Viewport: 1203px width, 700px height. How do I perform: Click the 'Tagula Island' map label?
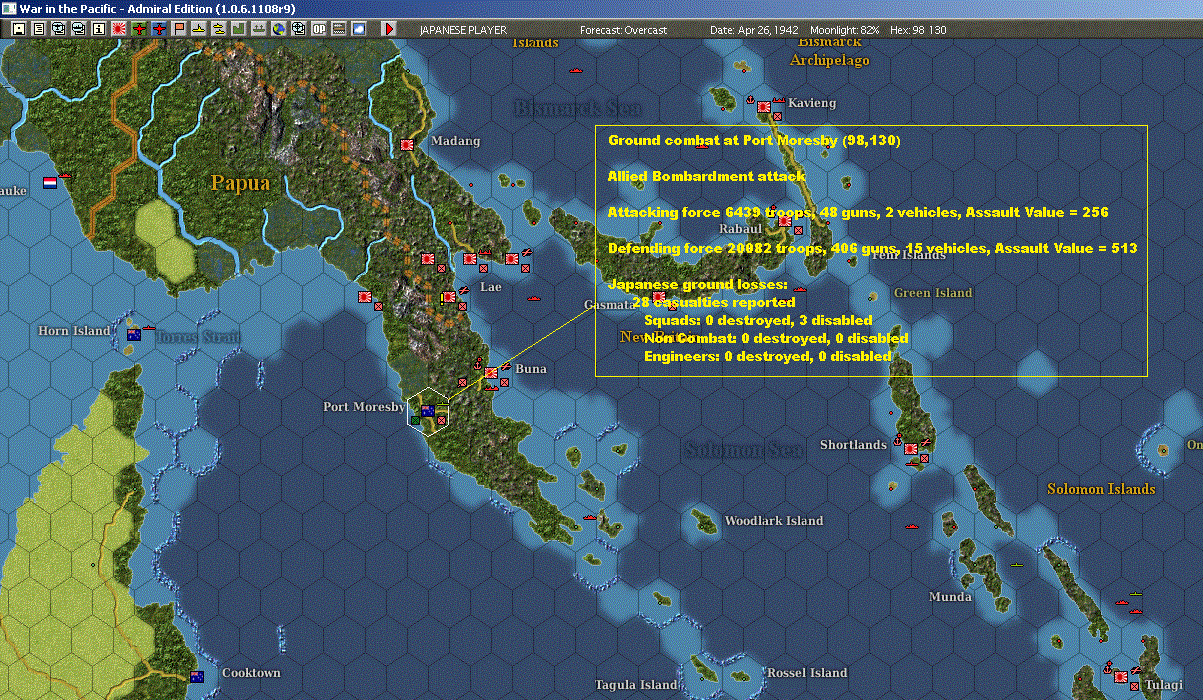point(637,685)
